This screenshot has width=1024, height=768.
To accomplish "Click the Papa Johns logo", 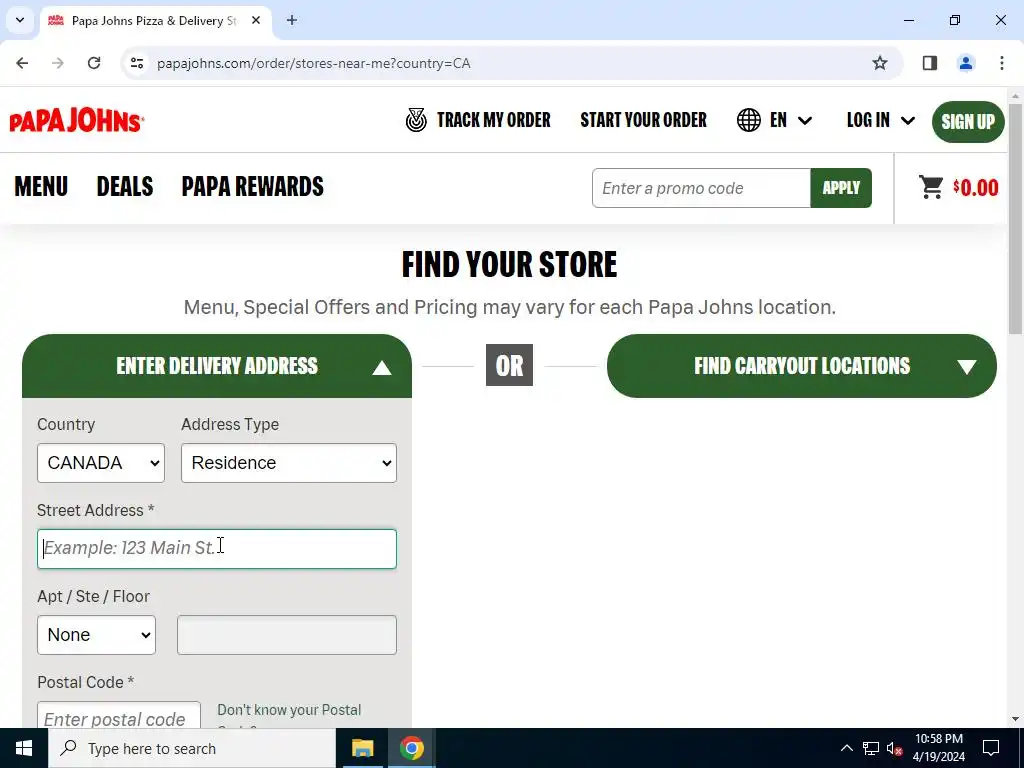I will pos(76,120).
